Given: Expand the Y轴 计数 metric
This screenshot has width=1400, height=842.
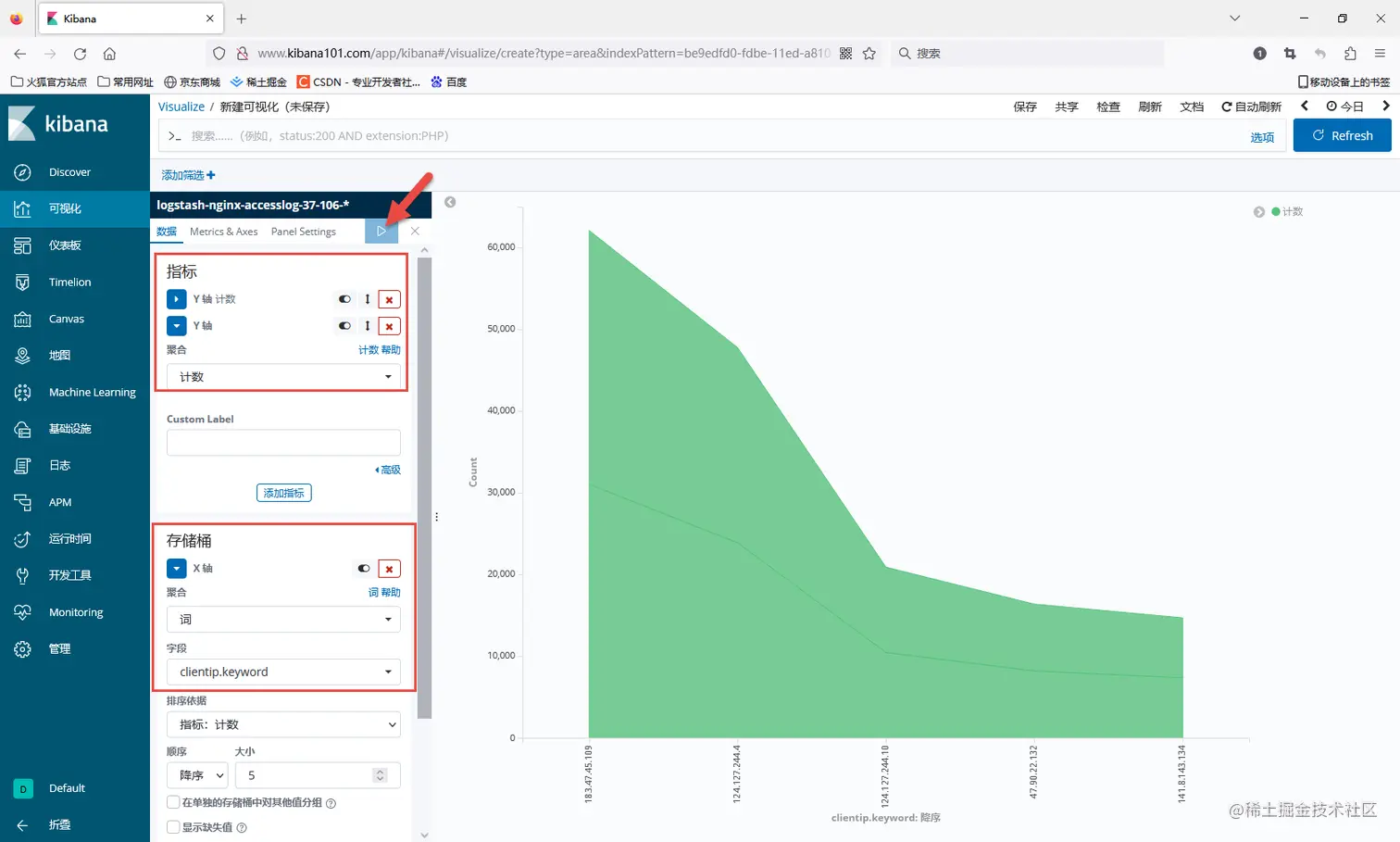Looking at the screenshot, I should point(177,299).
